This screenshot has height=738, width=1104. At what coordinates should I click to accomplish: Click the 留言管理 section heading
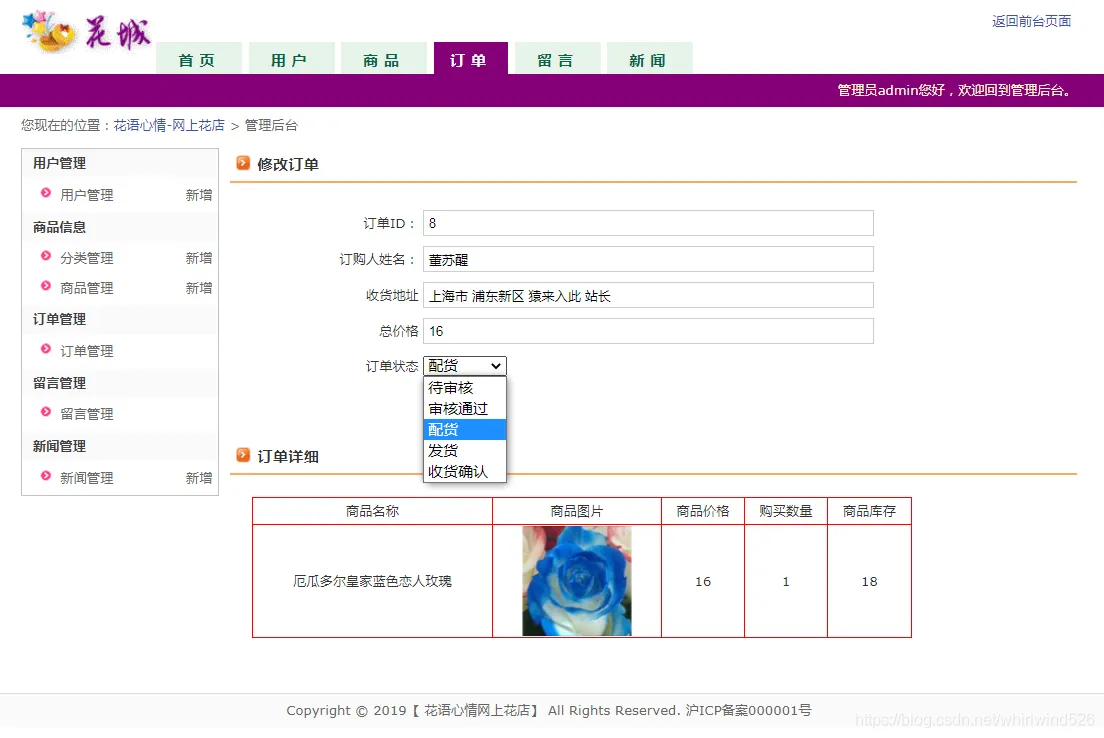[59, 383]
